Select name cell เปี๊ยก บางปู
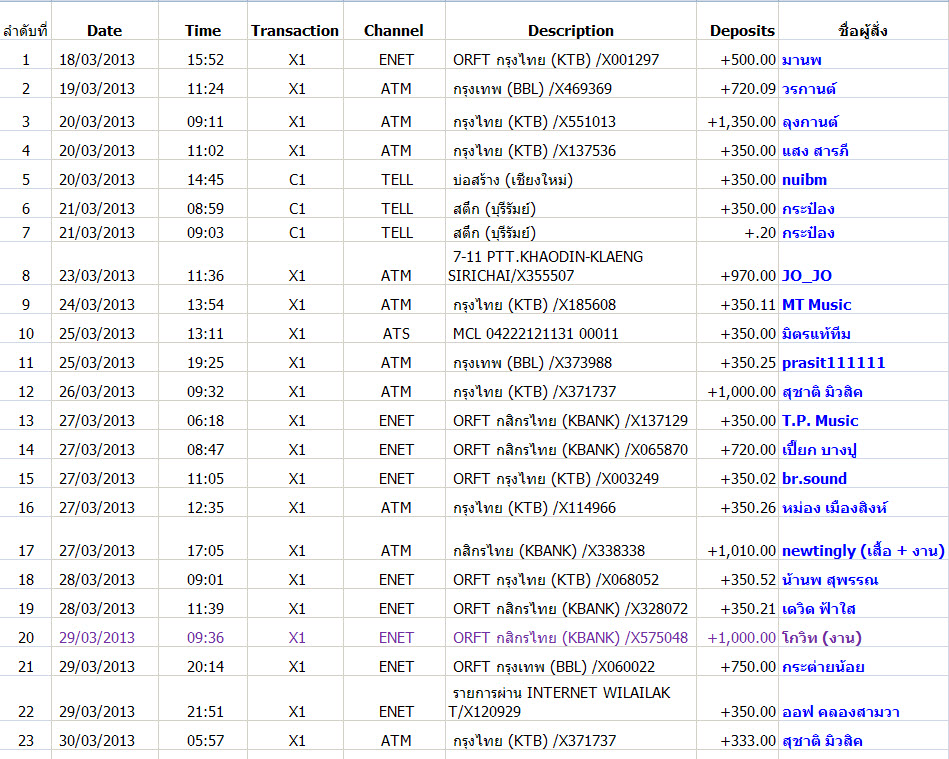Screen dimensions: 949x759 819,450
